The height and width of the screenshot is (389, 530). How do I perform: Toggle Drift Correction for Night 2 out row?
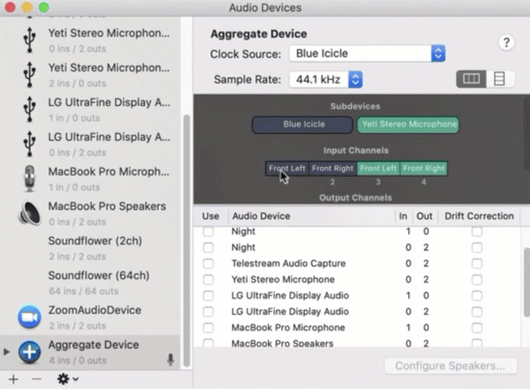(x=477, y=247)
